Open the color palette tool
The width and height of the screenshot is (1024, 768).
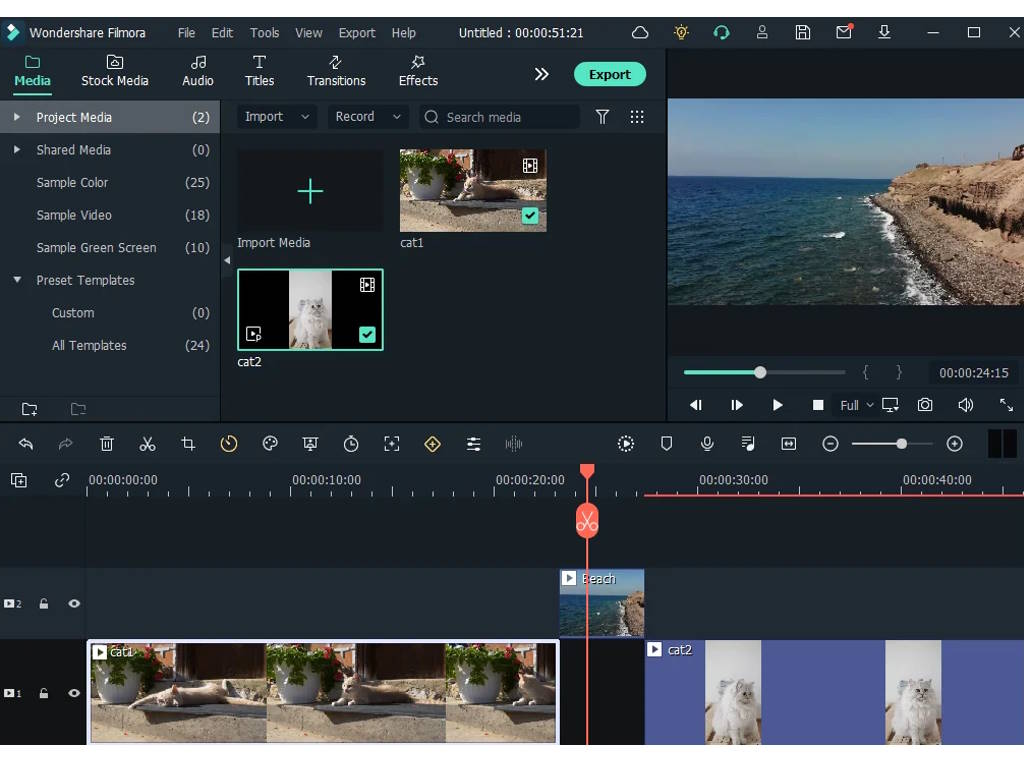pyautogui.click(x=270, y=444)
